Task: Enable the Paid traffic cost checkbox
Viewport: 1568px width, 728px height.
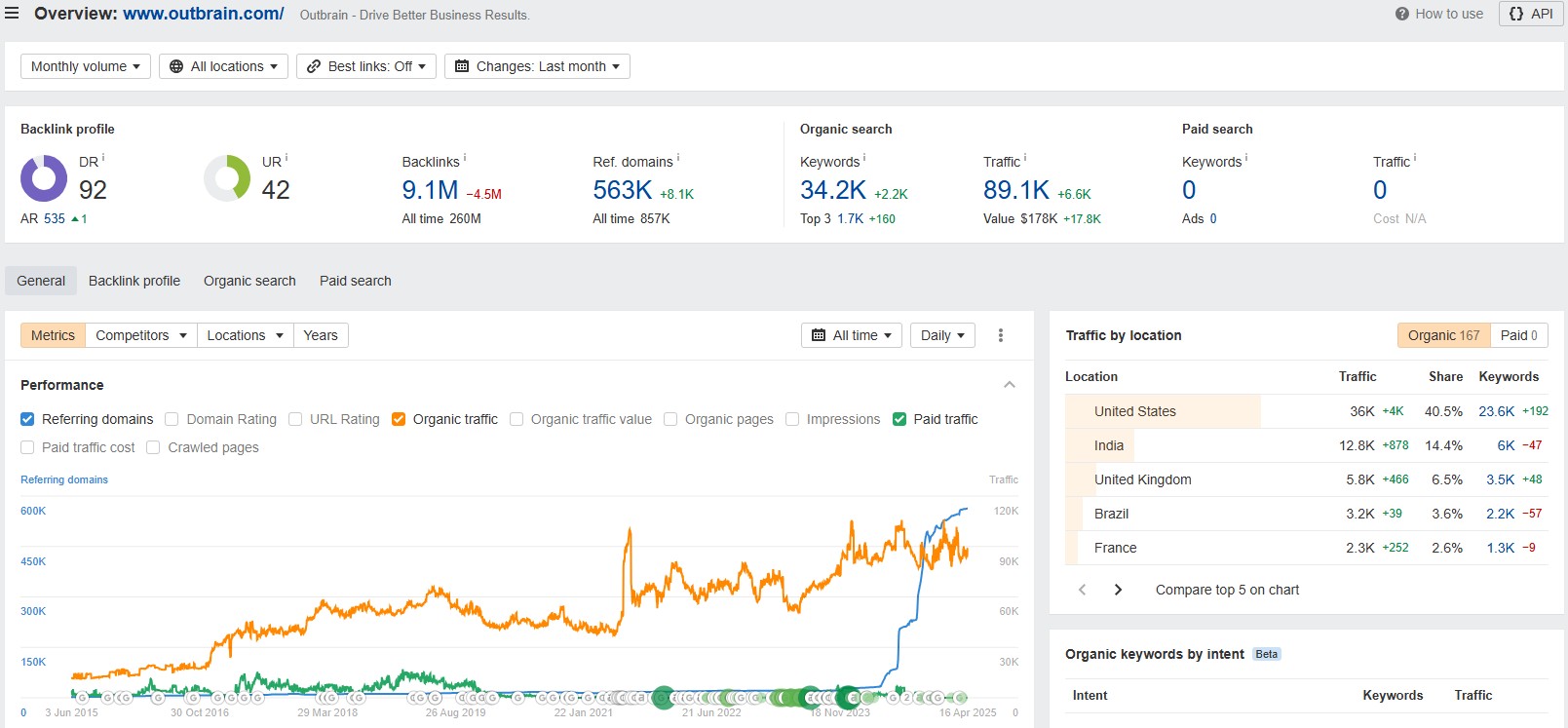Action: 27,447
